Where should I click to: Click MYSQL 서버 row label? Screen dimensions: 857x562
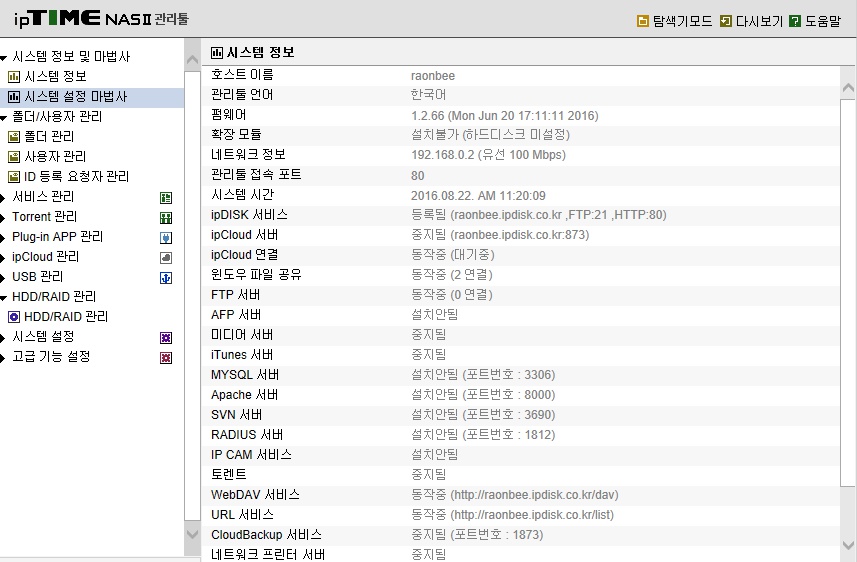click(245, 374)
